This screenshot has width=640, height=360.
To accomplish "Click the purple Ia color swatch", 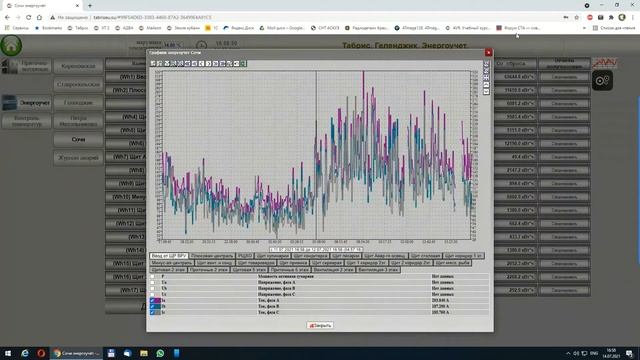I will tap(158, 300).
